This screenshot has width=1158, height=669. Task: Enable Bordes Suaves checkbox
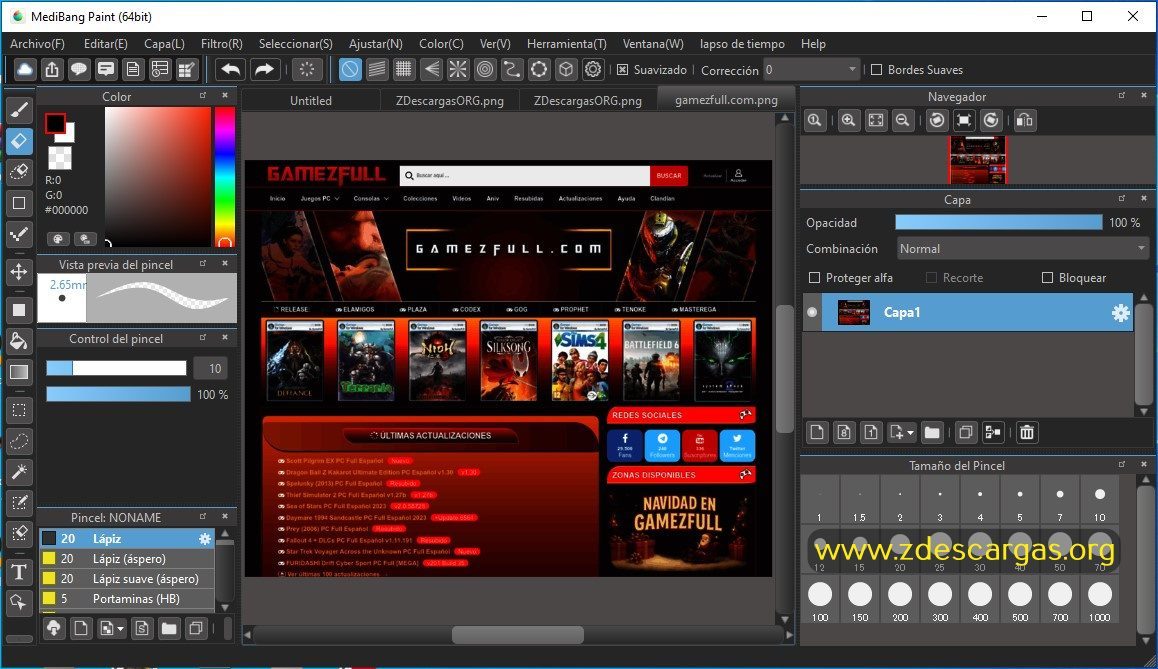[877, 69]
